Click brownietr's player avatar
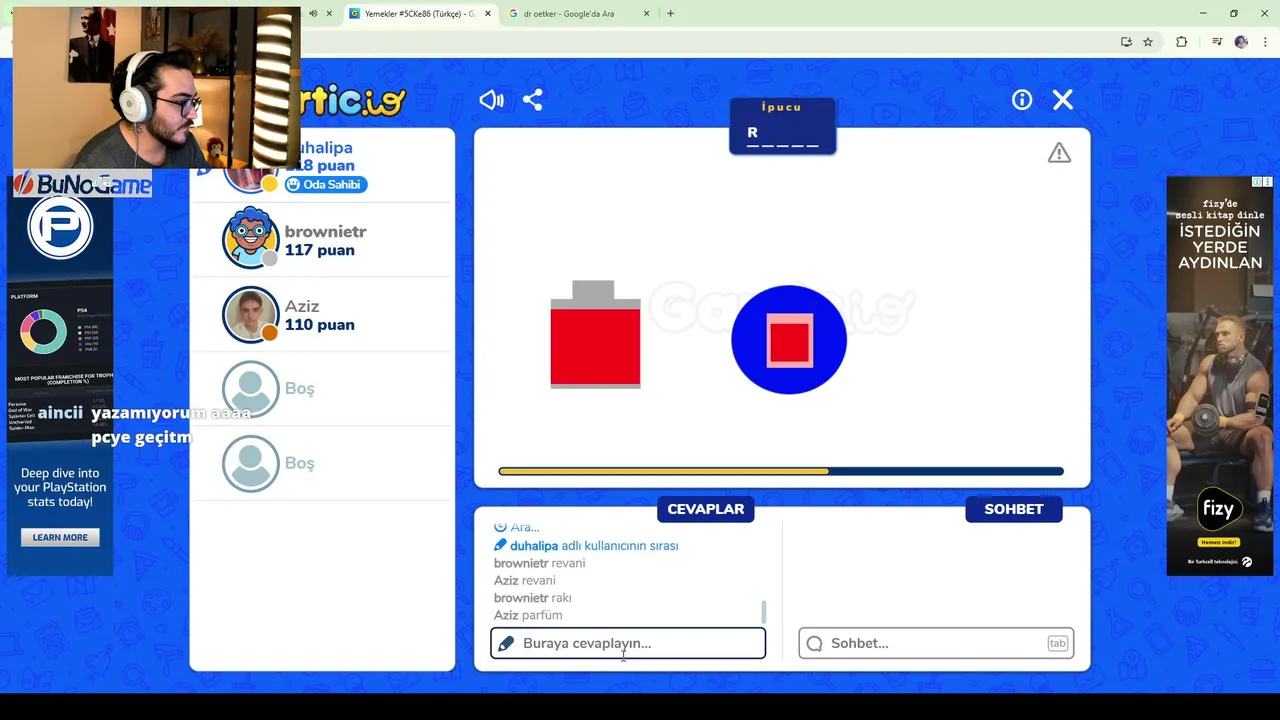The height and width of the screenshot is (720, 1280). point(250,238)
